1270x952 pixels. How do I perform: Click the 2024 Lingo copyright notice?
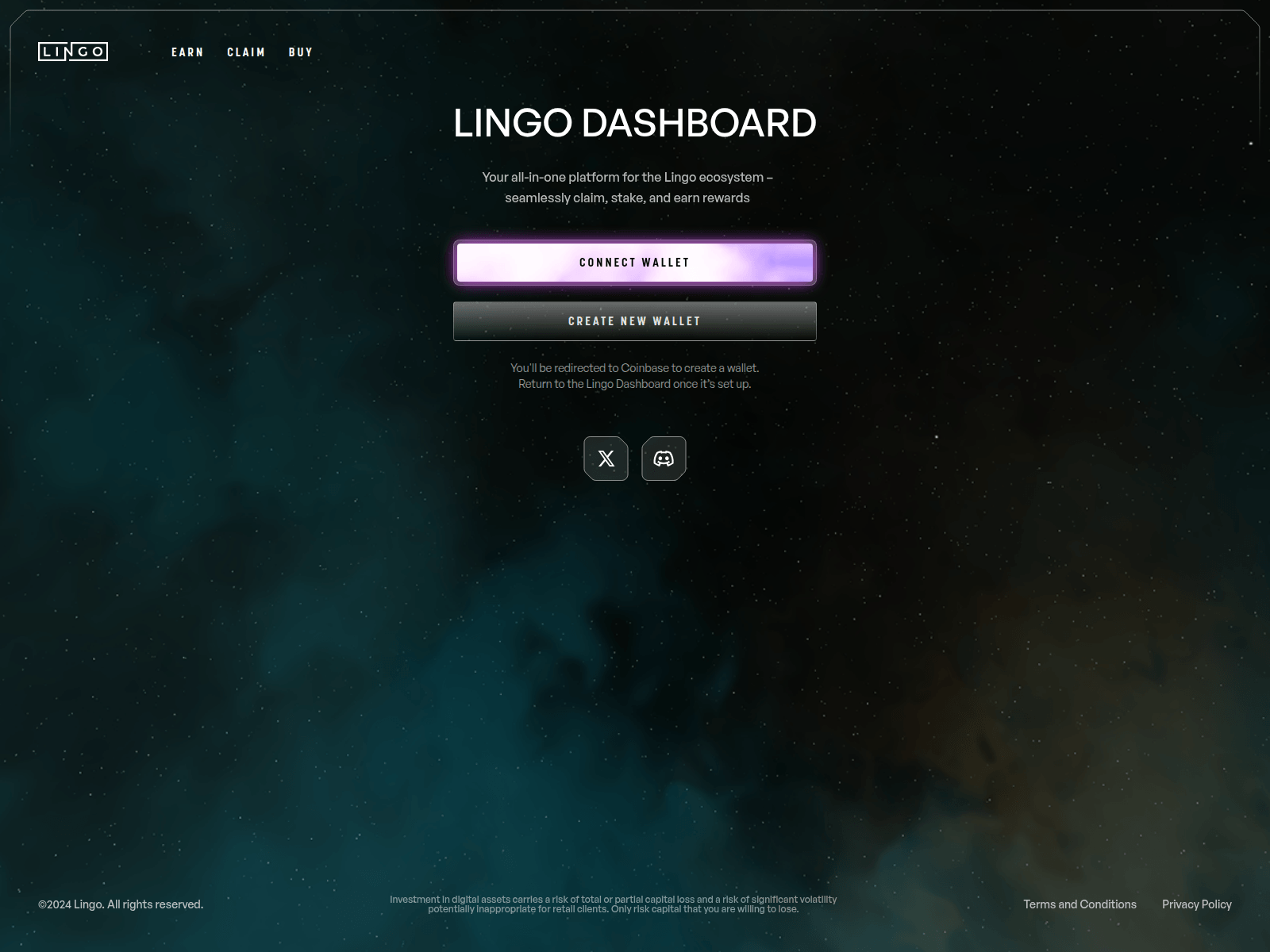pos(121,904)
